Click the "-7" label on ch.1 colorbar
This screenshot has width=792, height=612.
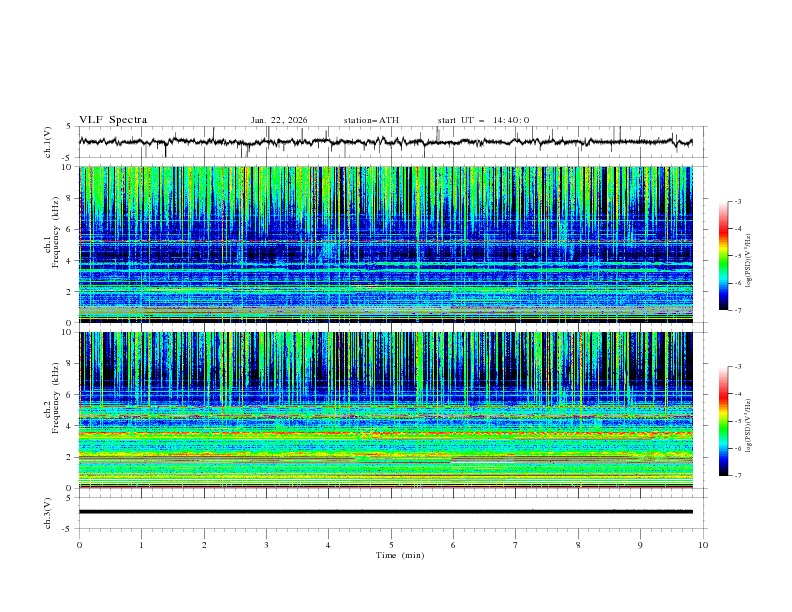tap(738, 310)
